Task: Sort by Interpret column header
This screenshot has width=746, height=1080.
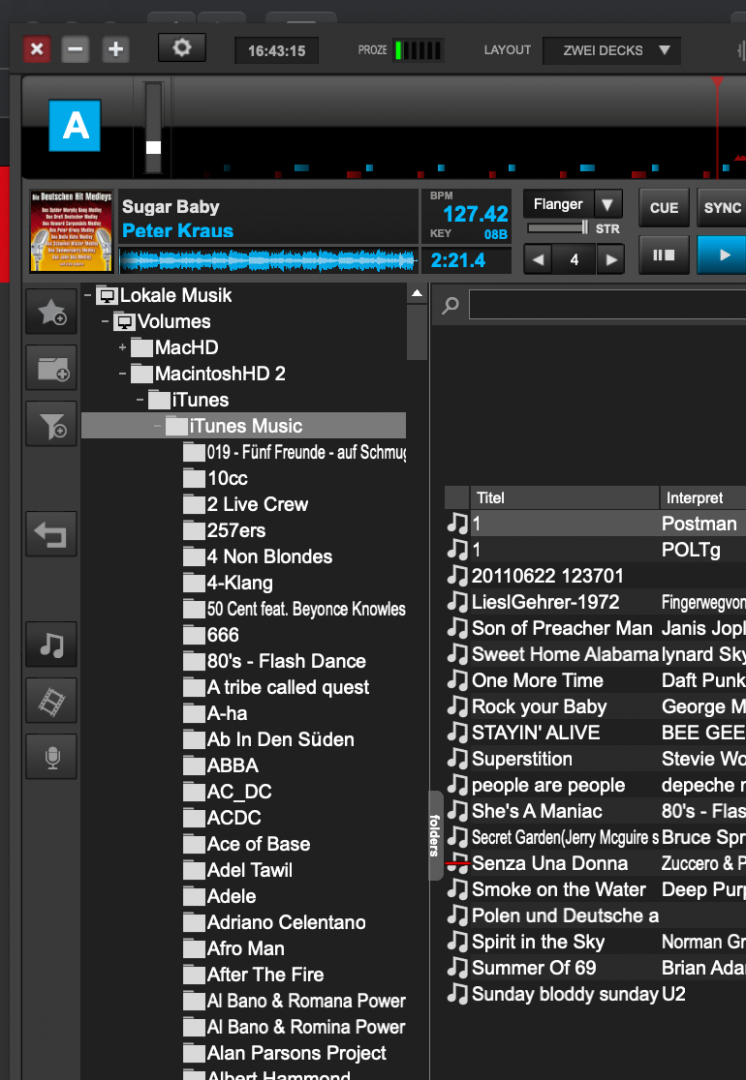Action: click(x=703, y=497)
